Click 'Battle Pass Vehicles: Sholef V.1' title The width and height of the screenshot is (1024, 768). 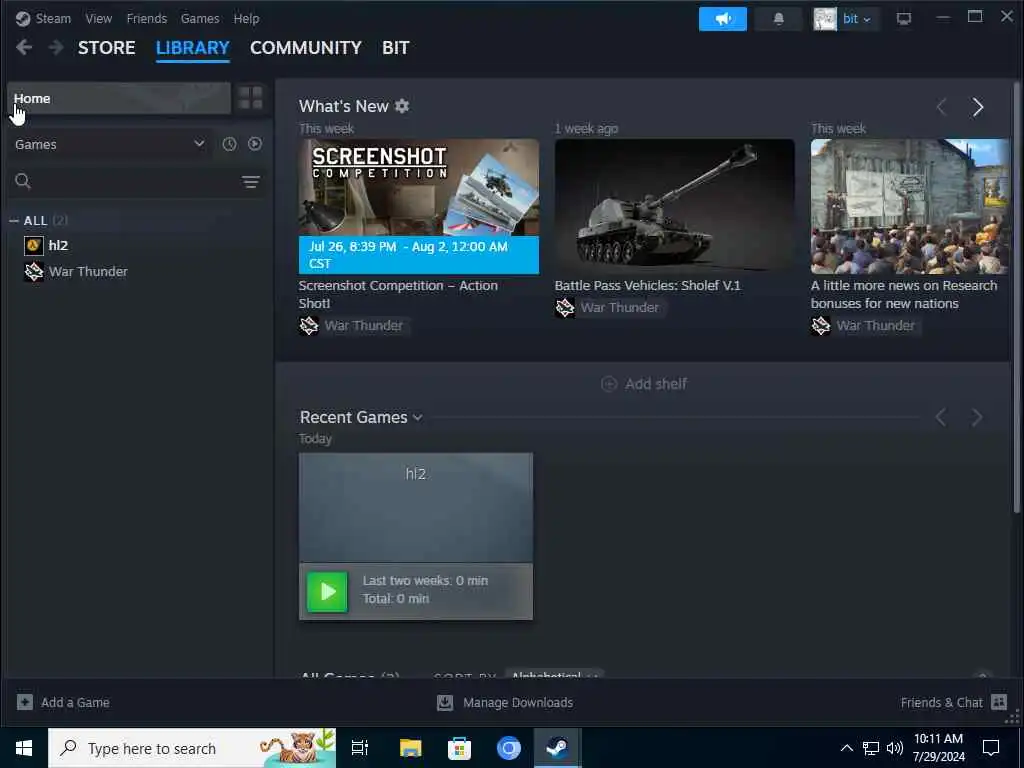point(647,285)
